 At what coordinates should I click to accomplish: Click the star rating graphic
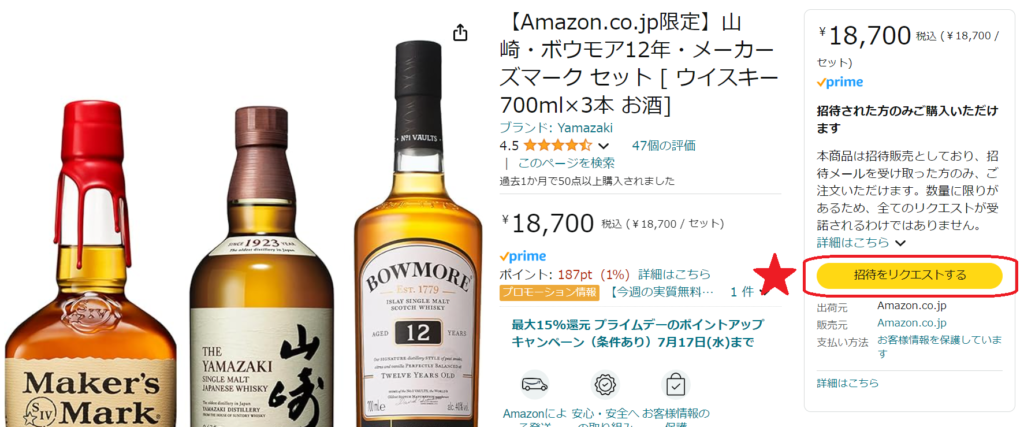click(x=557, y=145)
